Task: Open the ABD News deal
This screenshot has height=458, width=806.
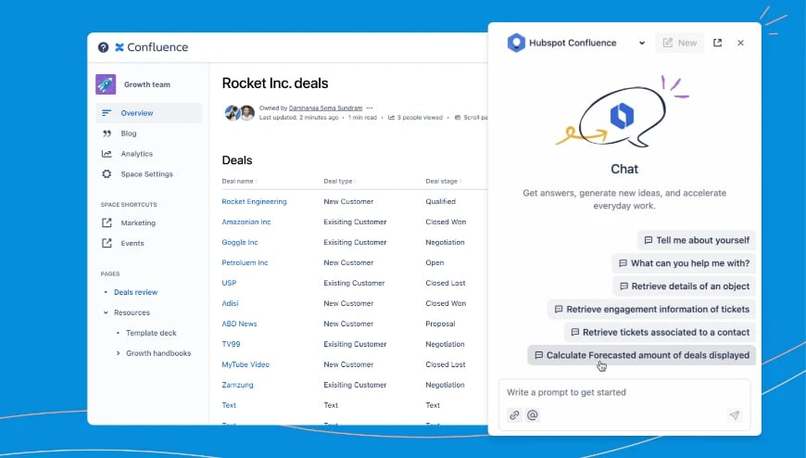Action: [x=239, y=324]
